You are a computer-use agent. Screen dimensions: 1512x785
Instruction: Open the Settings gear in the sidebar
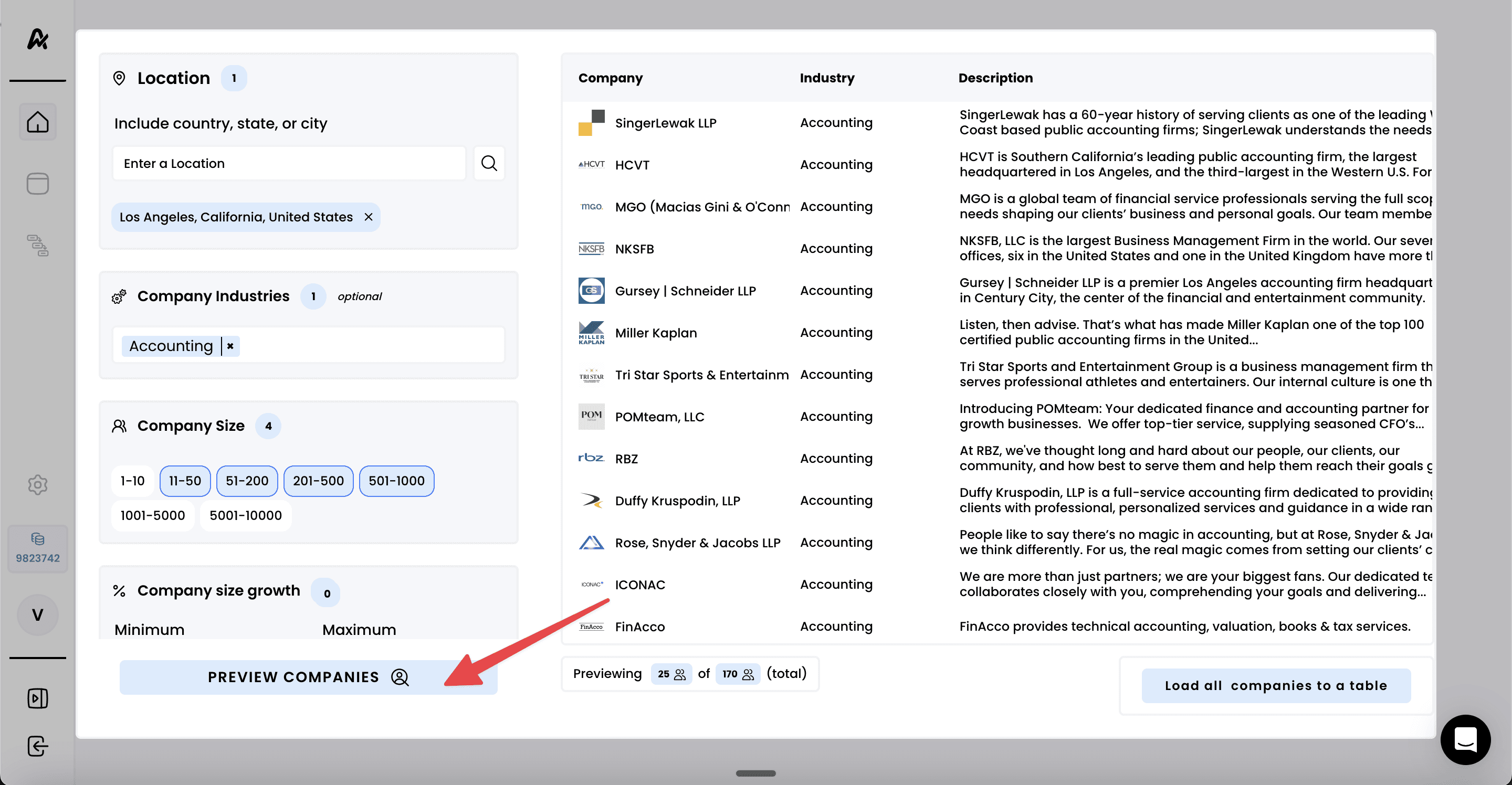[x=38, y=485]
